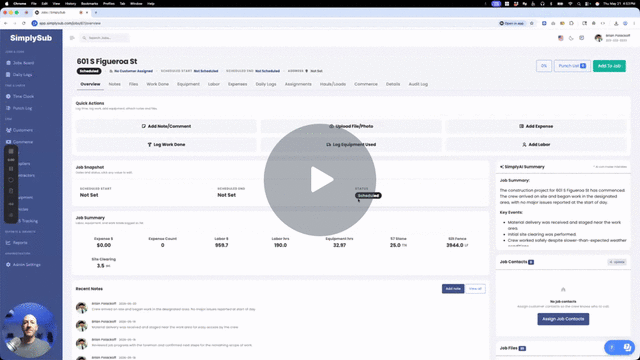Screen dimensions: 640x360
Task: Switch to the Details tab
Action: 393,84
